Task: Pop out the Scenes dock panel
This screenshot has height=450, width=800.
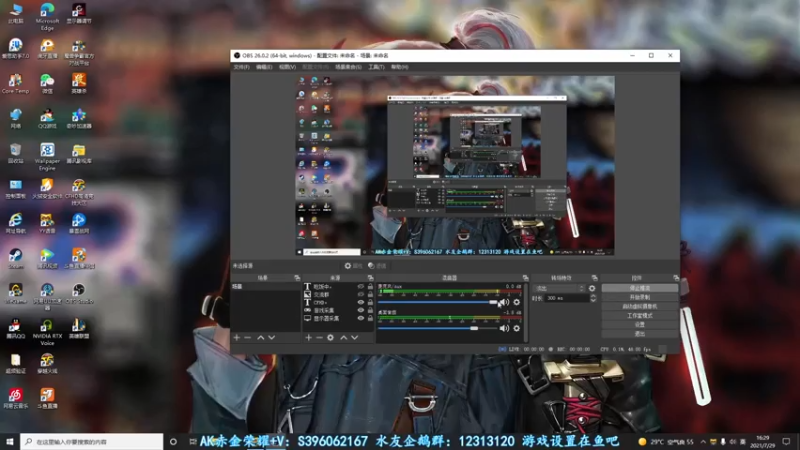Action: [297, 278]
